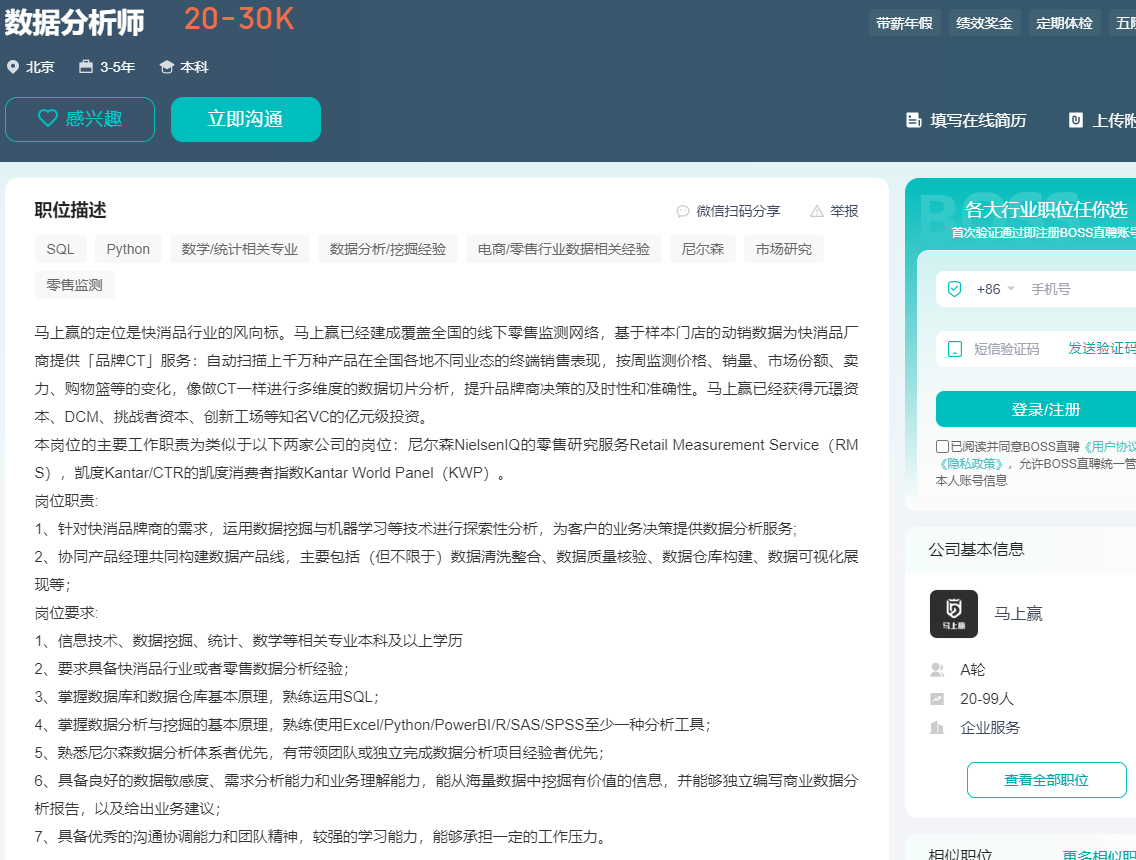Image resolution: width=1136 pixels, height=860 pixels.
Task: Click the 岗位要求: line
Action: pyautogui.click(x=66, y=613)
